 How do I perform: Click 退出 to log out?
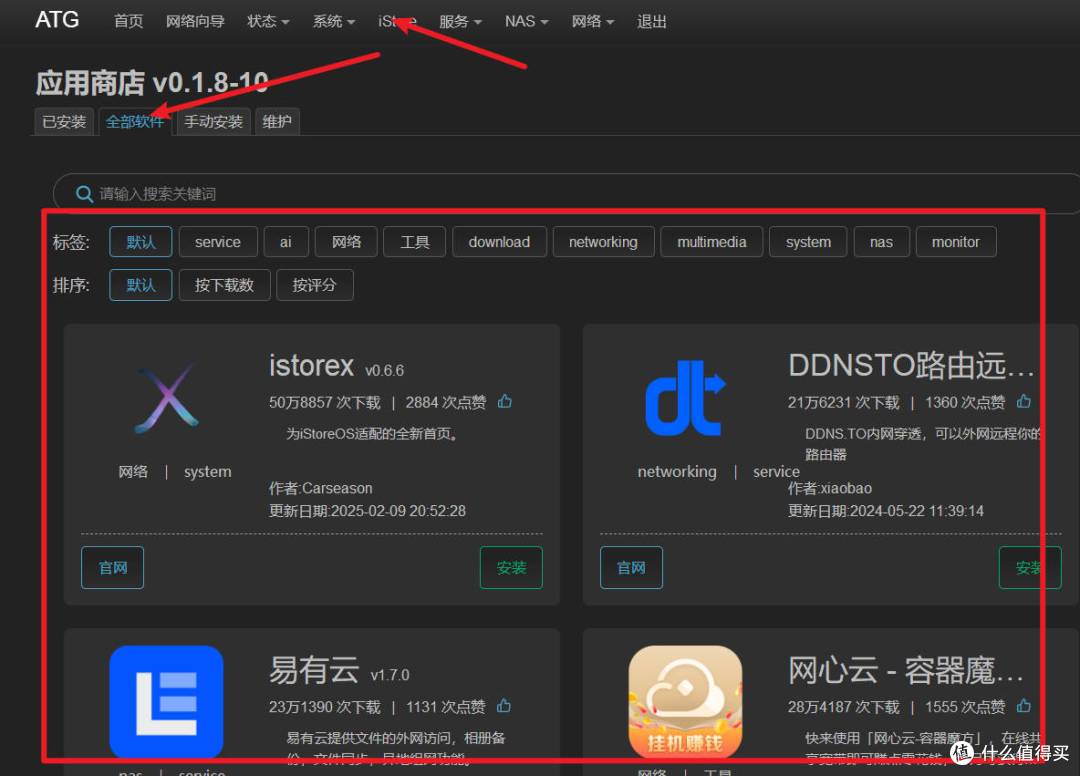(652, 21)
